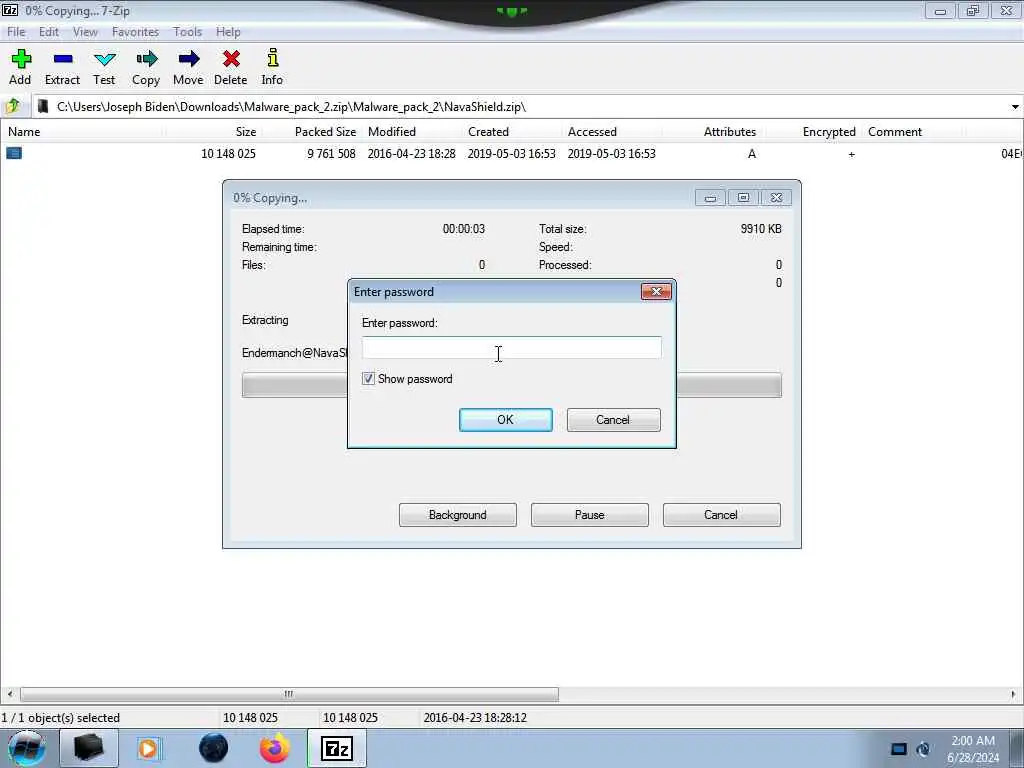Click the horizontal scrollbar thumb
1024x768 pixels.
pos(289,694)
